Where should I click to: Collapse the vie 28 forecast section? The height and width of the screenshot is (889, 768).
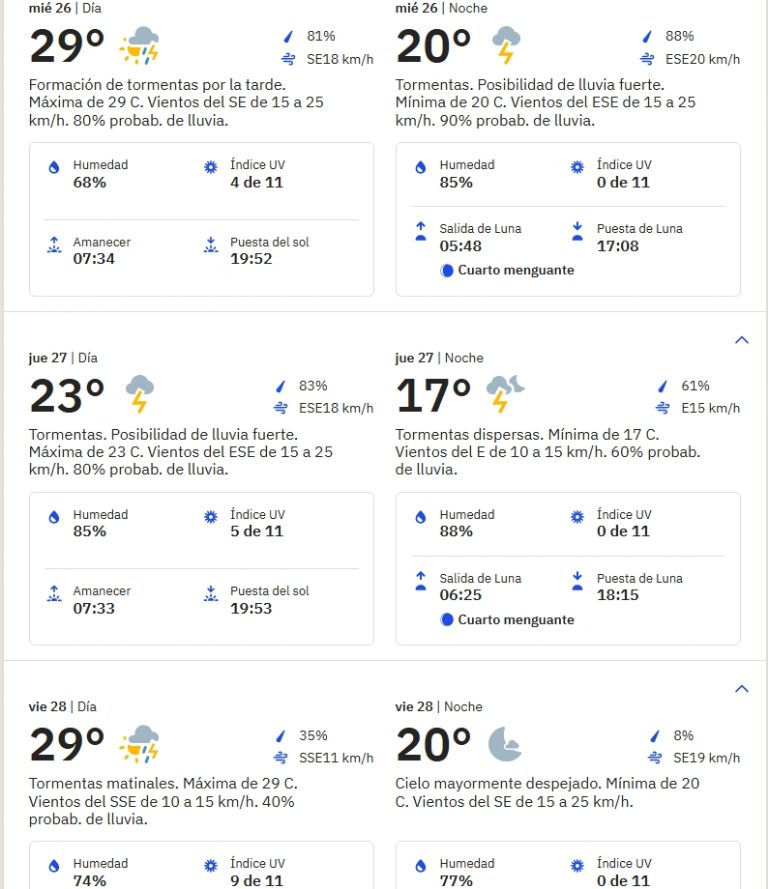pyautogui.click(x=742, y=689)
